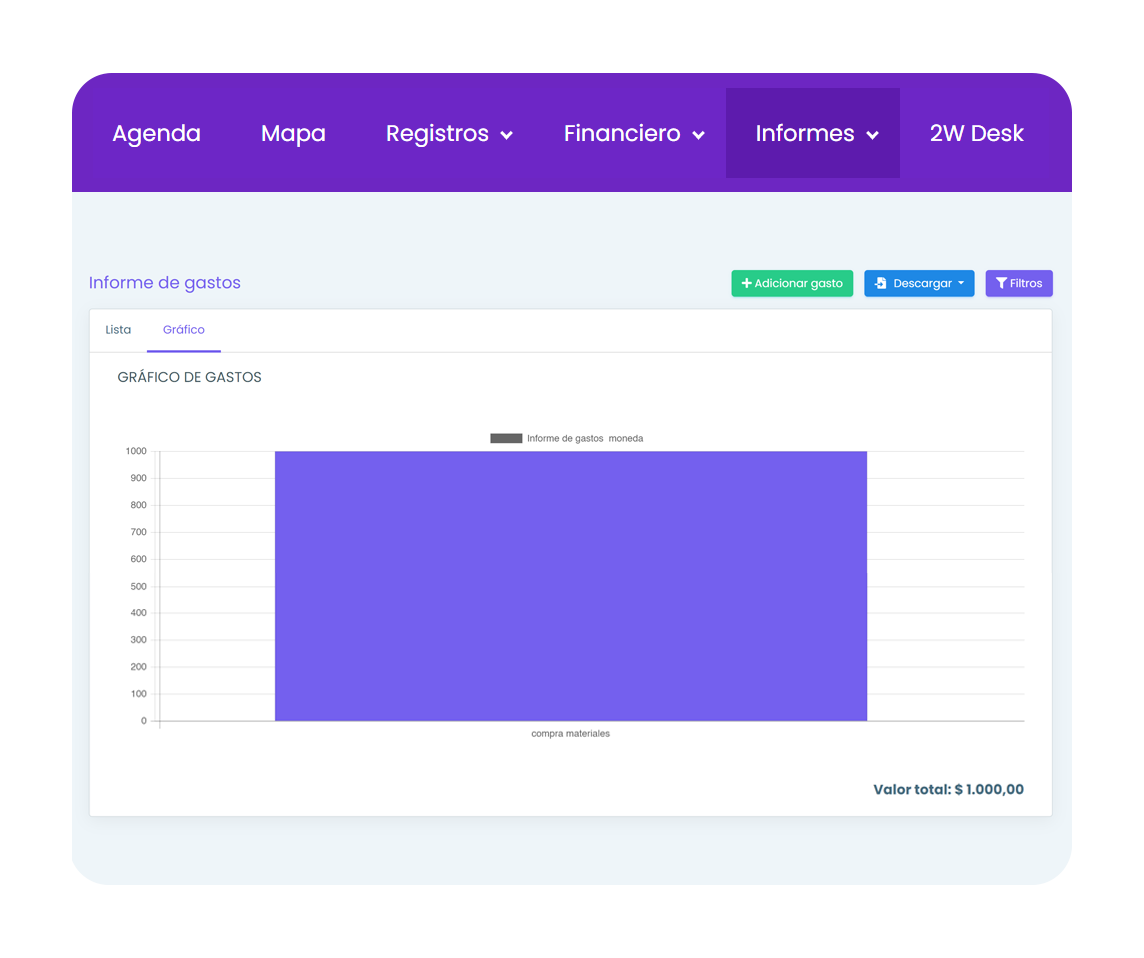Expand the Registros menu chevron

(x=506, y=135)
